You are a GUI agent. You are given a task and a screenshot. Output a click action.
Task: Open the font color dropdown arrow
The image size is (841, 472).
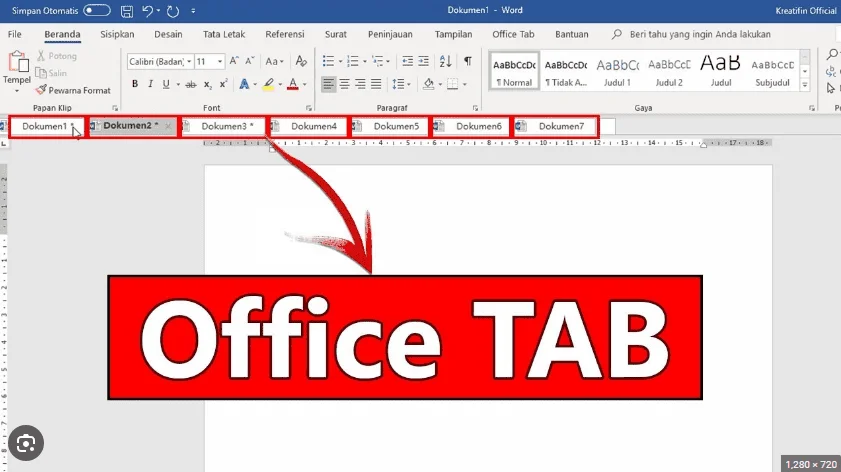click(305, 85)
